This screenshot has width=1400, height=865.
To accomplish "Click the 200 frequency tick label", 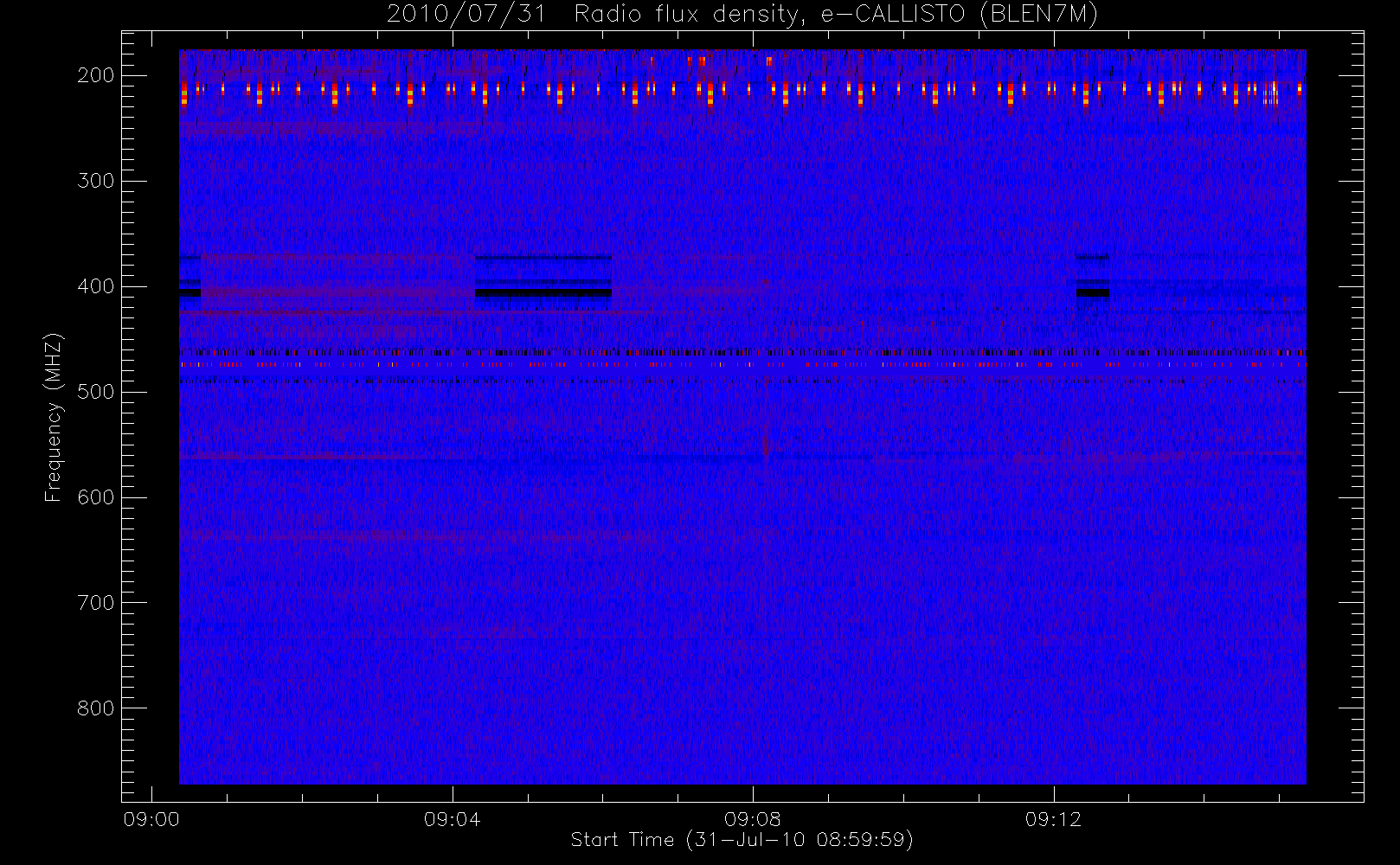I will [95, 75].
